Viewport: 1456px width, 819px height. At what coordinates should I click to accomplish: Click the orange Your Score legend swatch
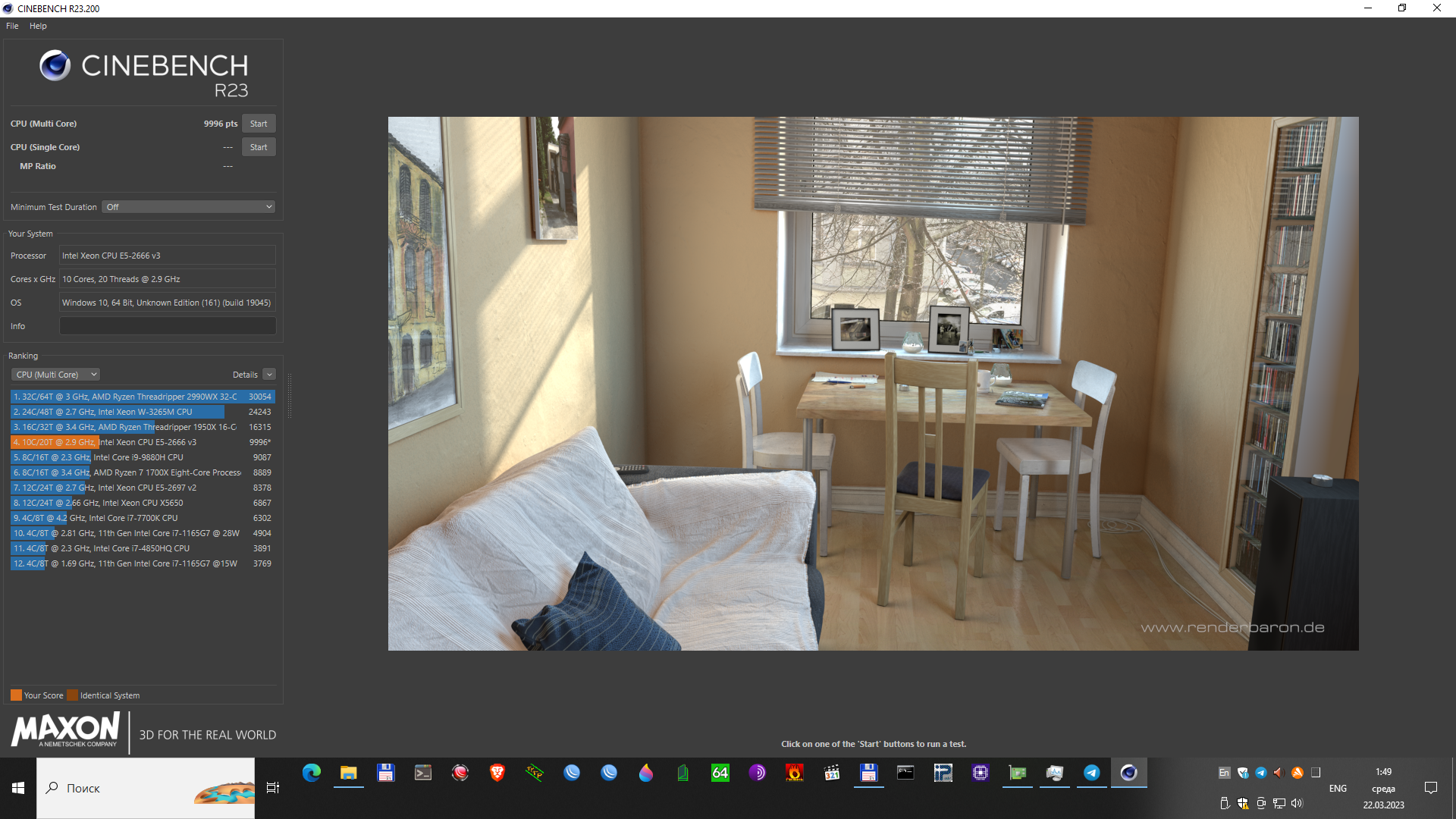tap(16, 695)
